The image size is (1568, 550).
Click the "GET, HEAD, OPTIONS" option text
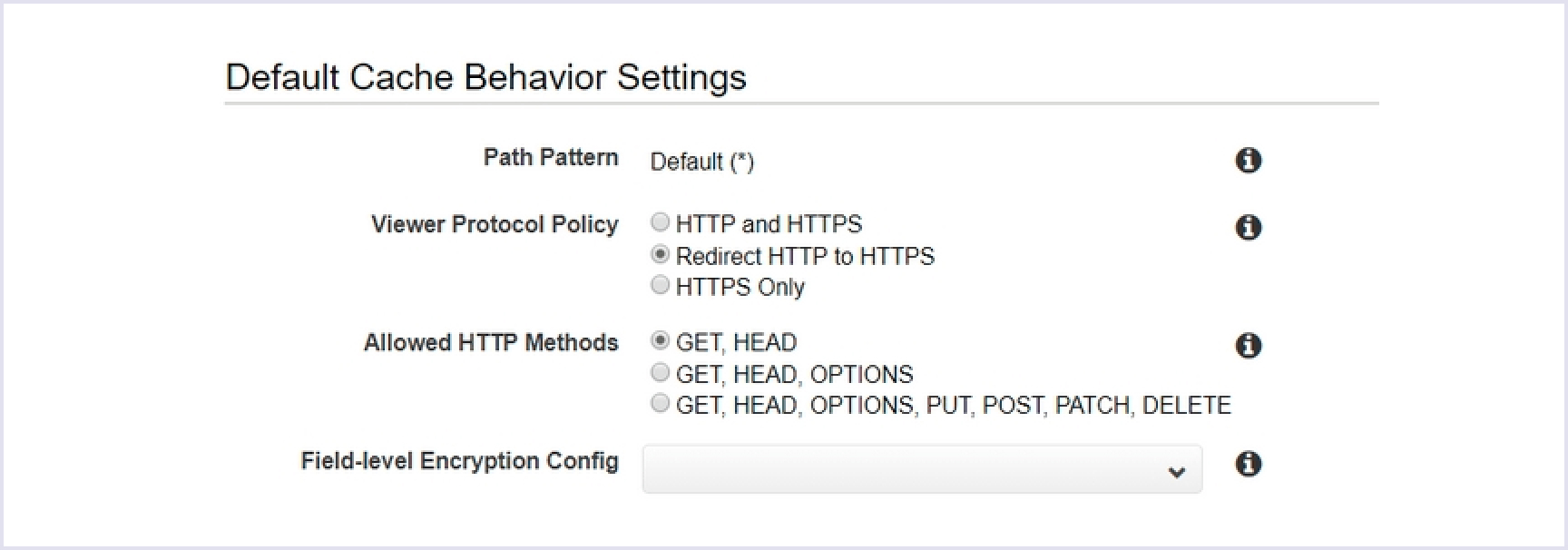pyautogui.click(x=794, y=374)
